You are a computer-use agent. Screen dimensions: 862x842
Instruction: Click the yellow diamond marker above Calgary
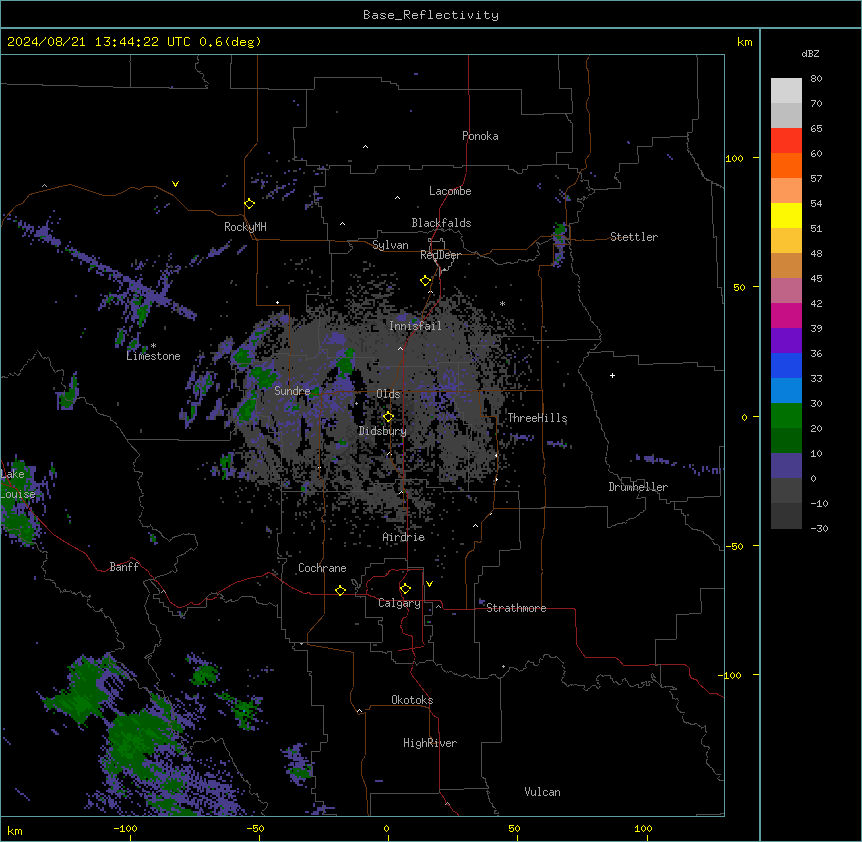405,589
